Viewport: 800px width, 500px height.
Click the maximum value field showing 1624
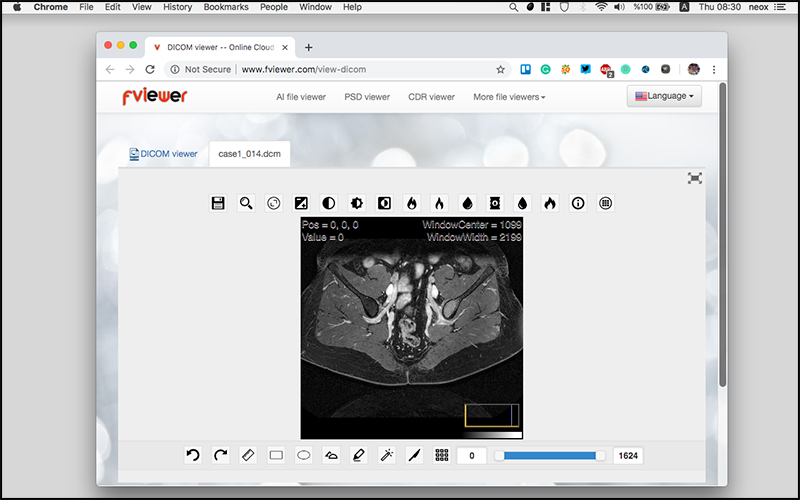[628, 456]
